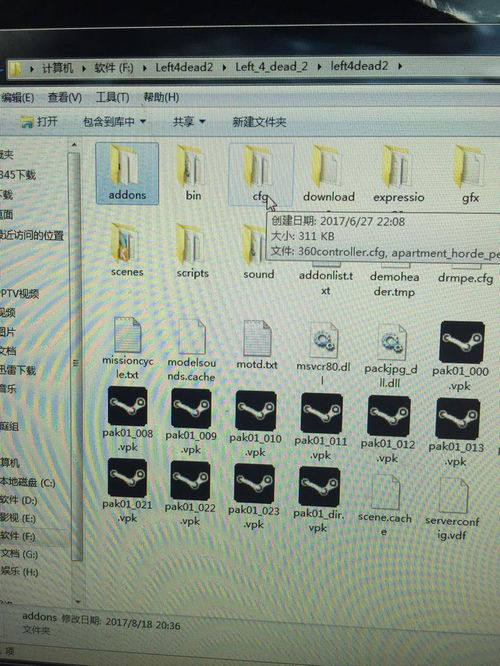The height and width of the screenshot is (666, 500).
Task: Open 影视 (E:) in navigation pane
Action: pyautogui.click(x=18, y=519)
